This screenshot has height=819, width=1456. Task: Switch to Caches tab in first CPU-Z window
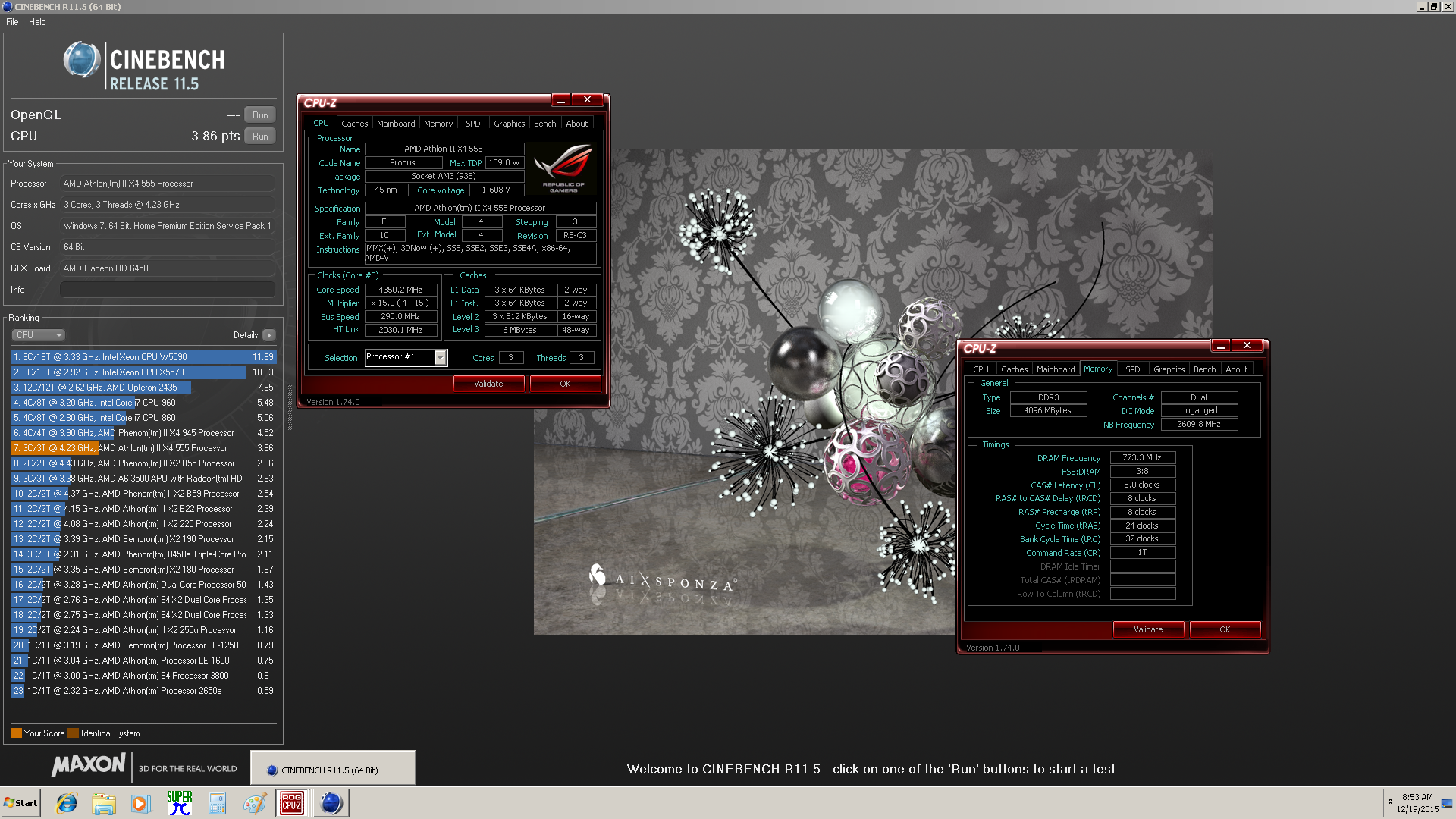pos(354,124)
